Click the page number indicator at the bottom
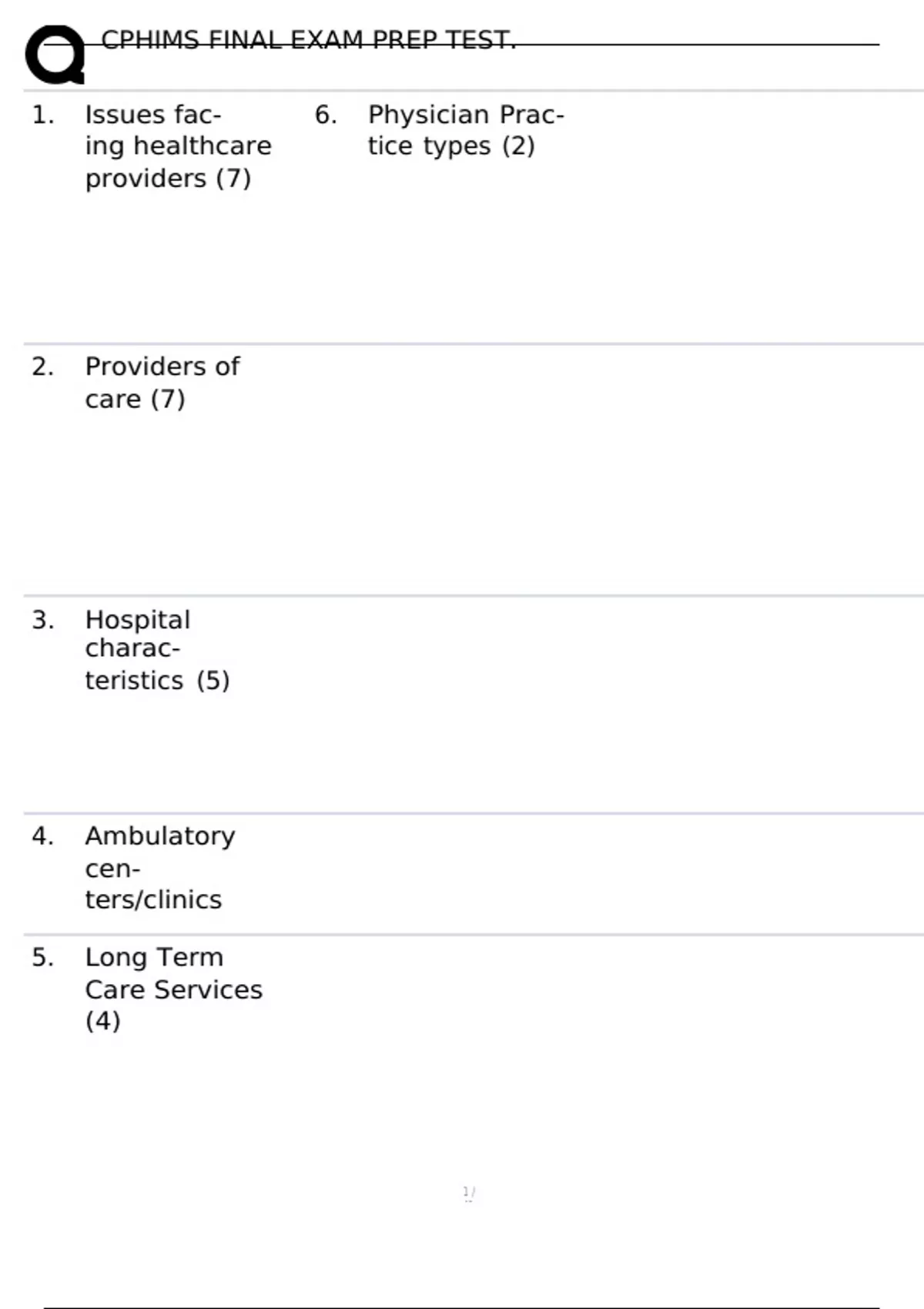 (x=469, y=1193)
